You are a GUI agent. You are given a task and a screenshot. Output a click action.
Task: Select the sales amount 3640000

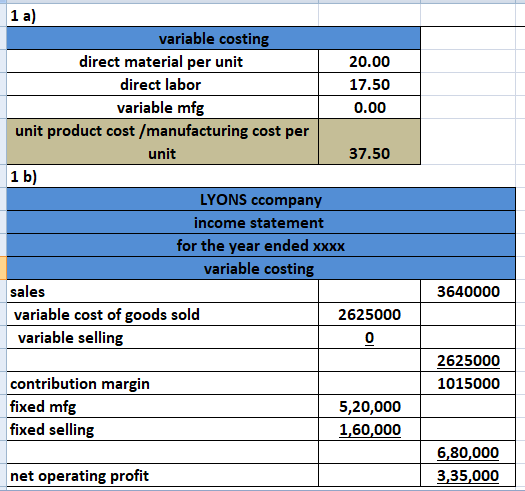click(x=468, y=291)
